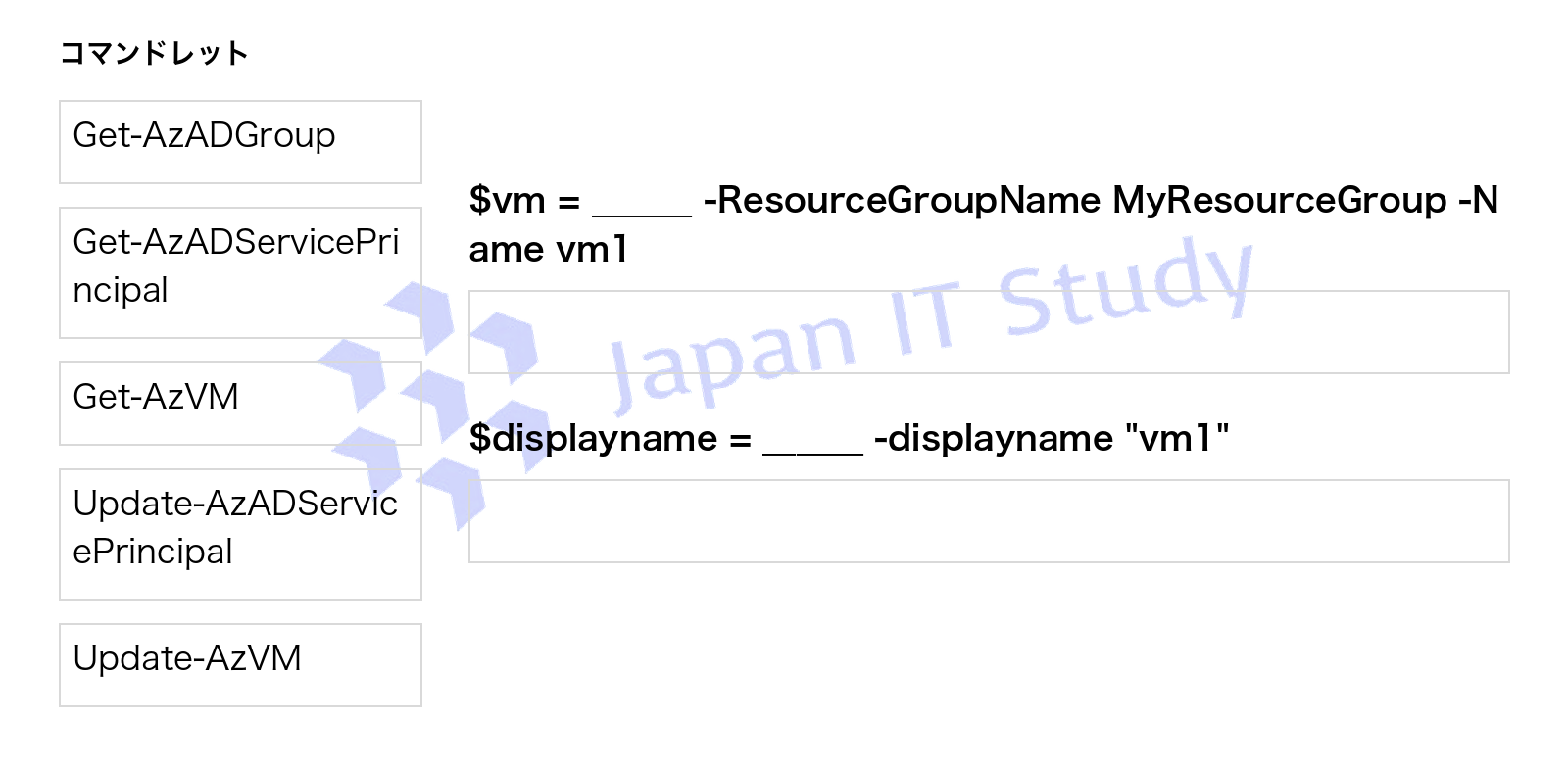
Task: Click the empty answer box under $vm line
Action: coord(989,332)
